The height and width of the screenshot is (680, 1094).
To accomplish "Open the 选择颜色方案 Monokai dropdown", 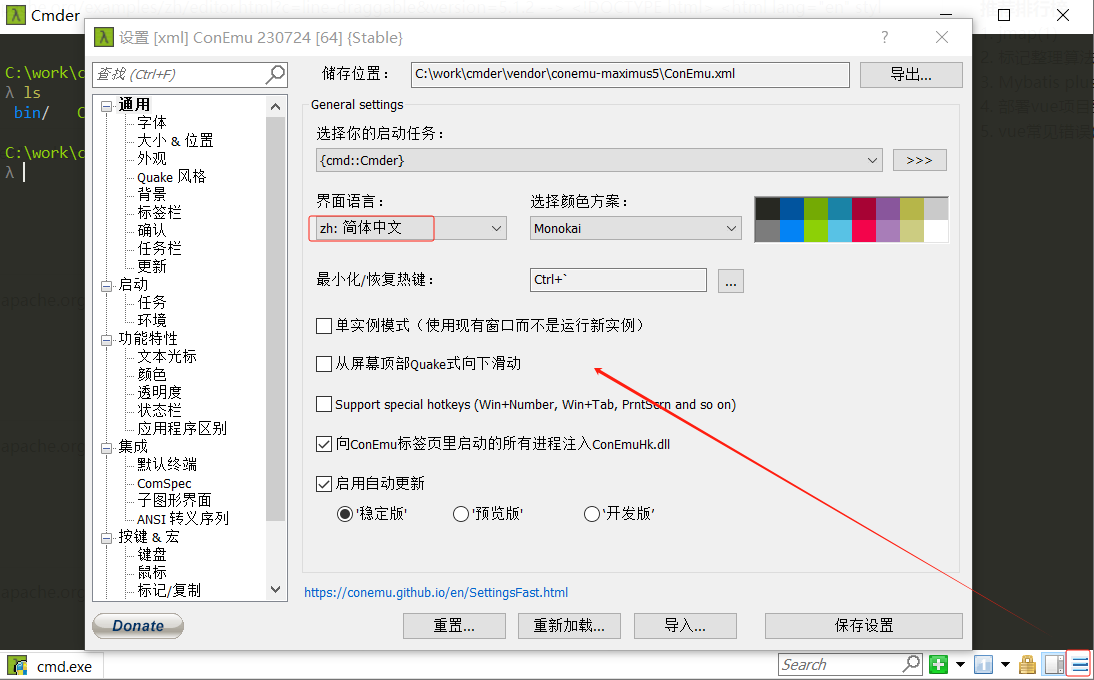I will 636,228.
